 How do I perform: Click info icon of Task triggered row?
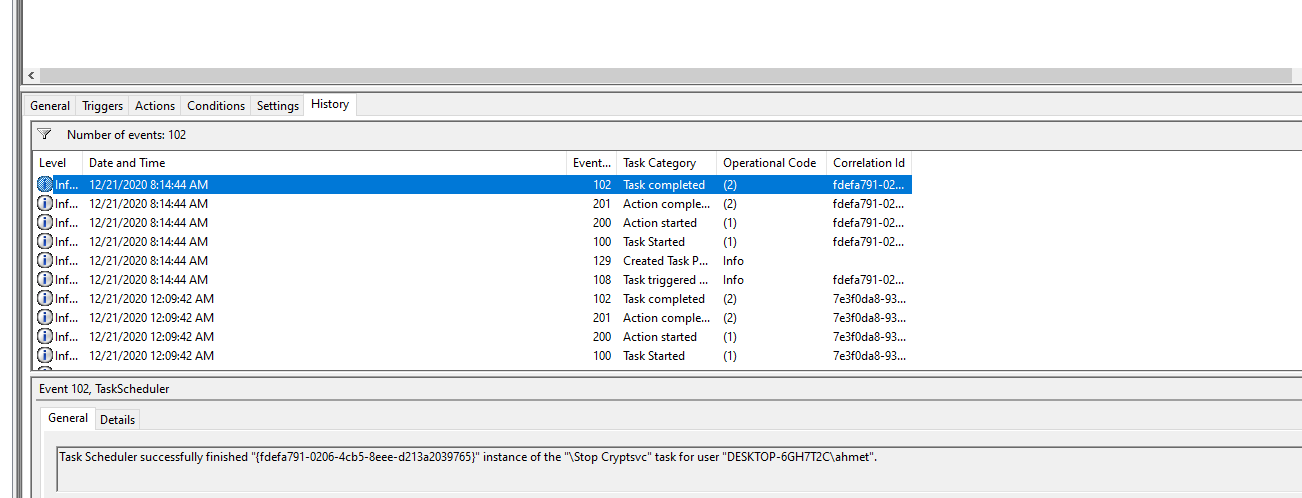tap(45, 280)
